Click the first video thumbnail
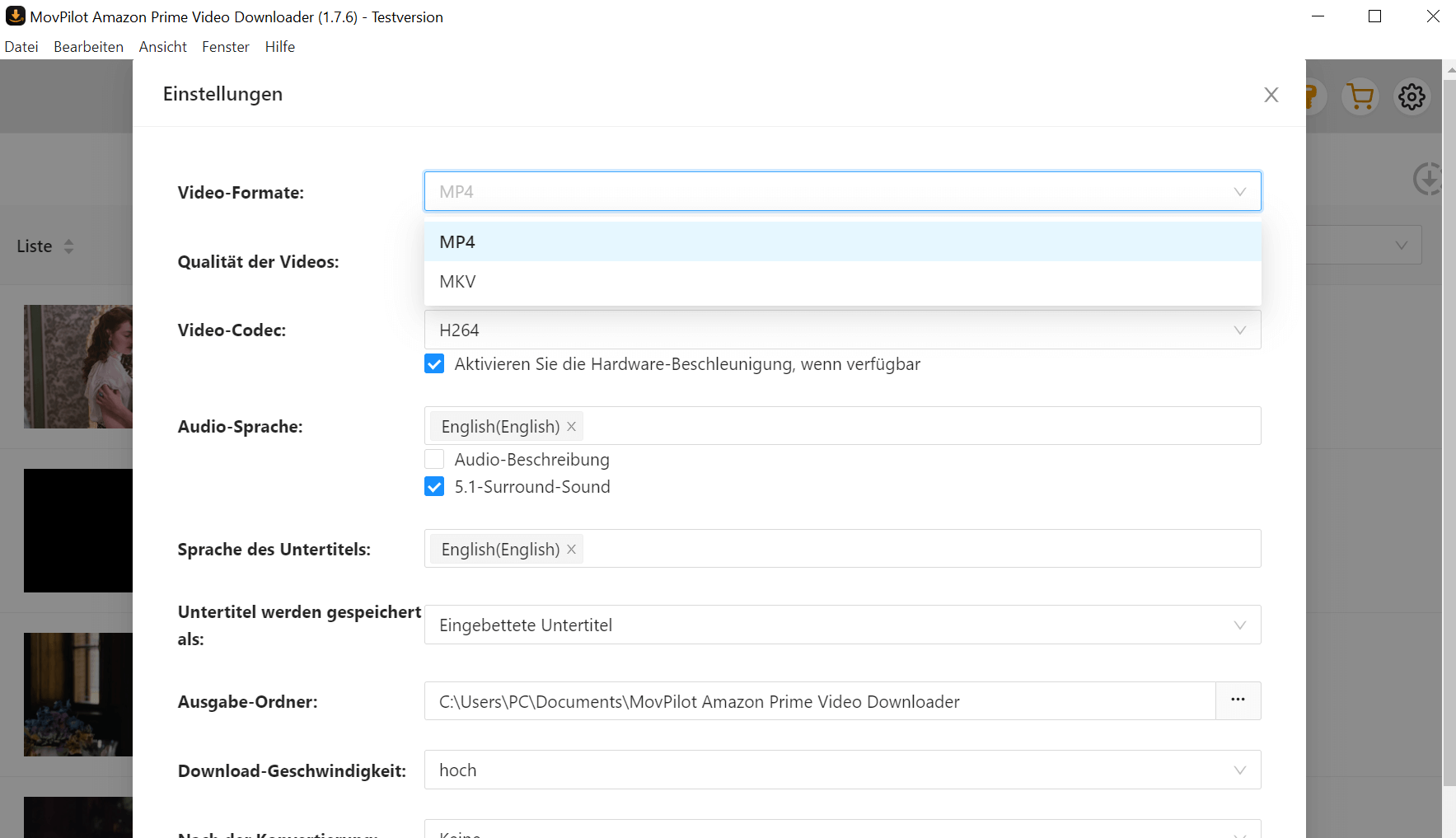Screen dimensions: 1456x838 click(x=78, y=367)
